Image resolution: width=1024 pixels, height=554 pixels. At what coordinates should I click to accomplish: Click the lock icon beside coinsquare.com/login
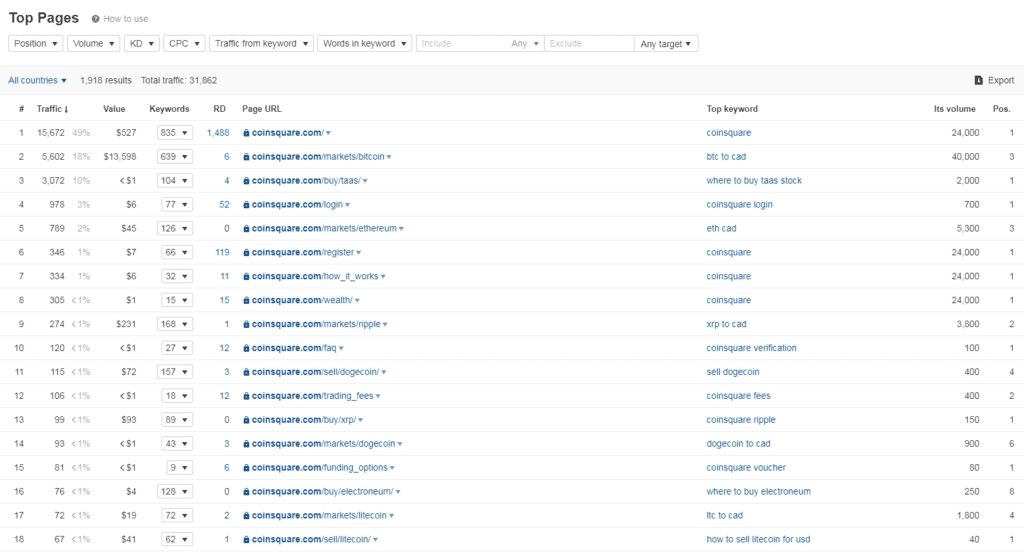246,204
